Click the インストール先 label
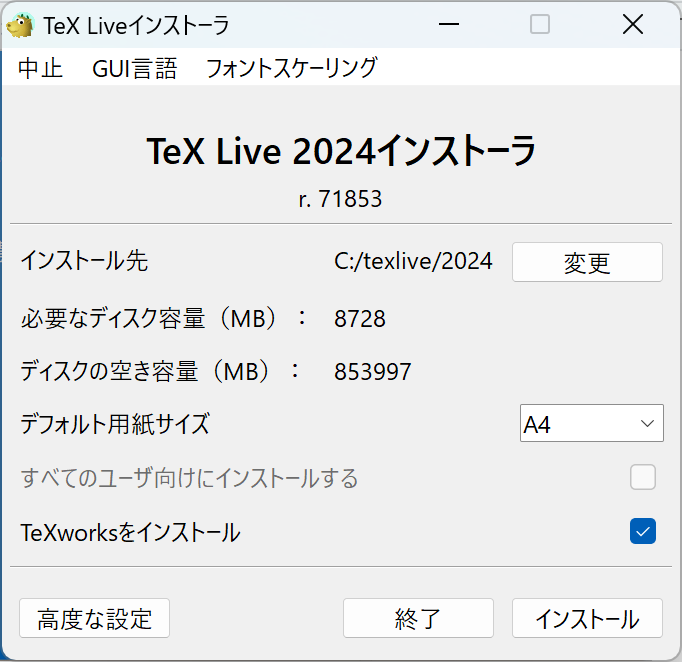This screenshot has width=682, height=662. coord(84,262)
